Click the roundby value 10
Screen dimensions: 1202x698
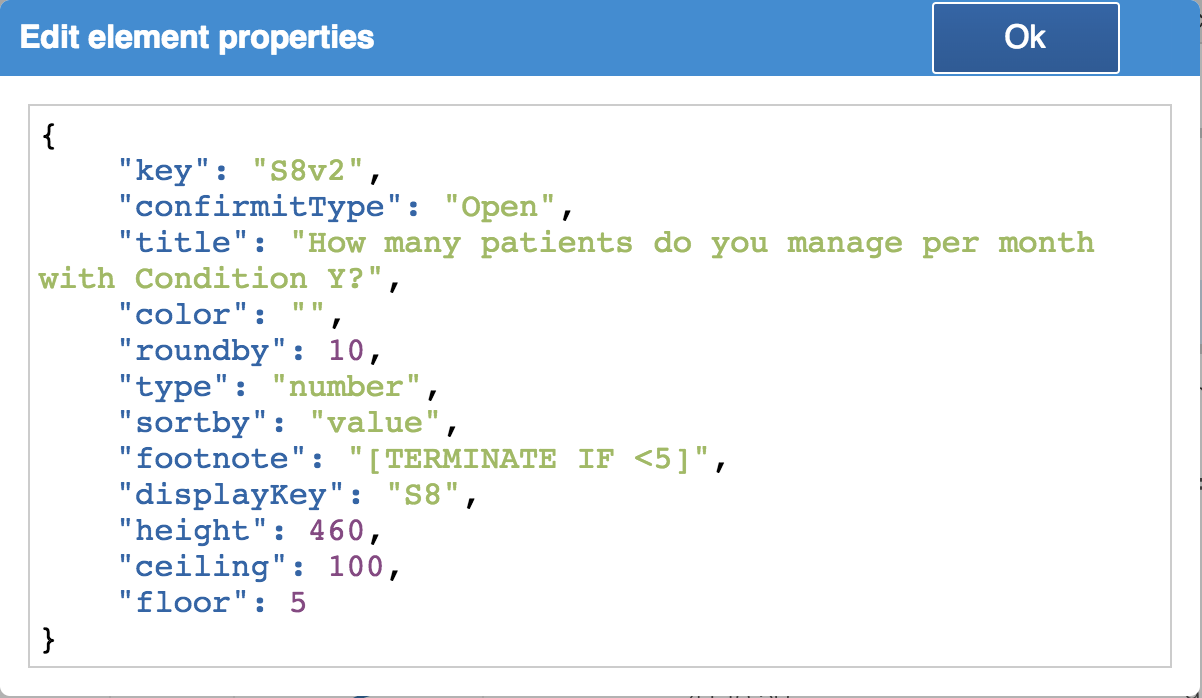click(348, 351)
